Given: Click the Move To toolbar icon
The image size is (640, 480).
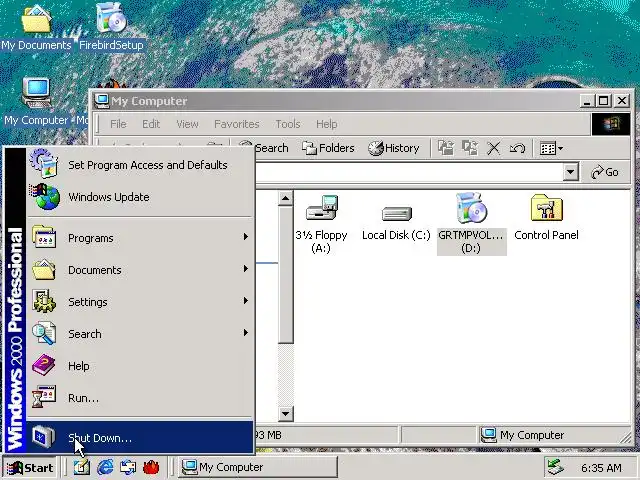Looking at the screenshot, I should 446,148.
